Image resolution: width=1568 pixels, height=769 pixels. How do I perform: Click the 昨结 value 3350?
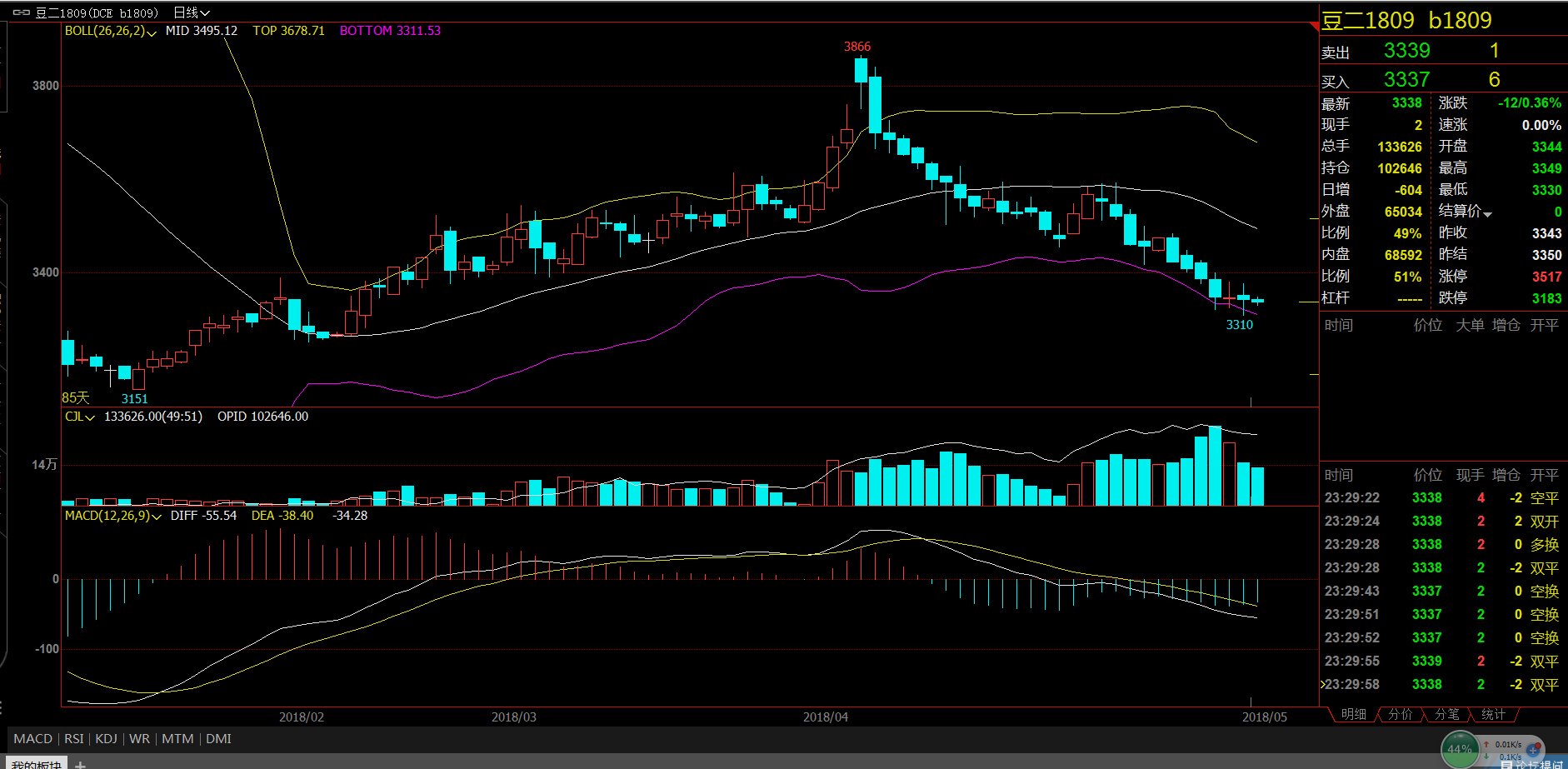1547,255
